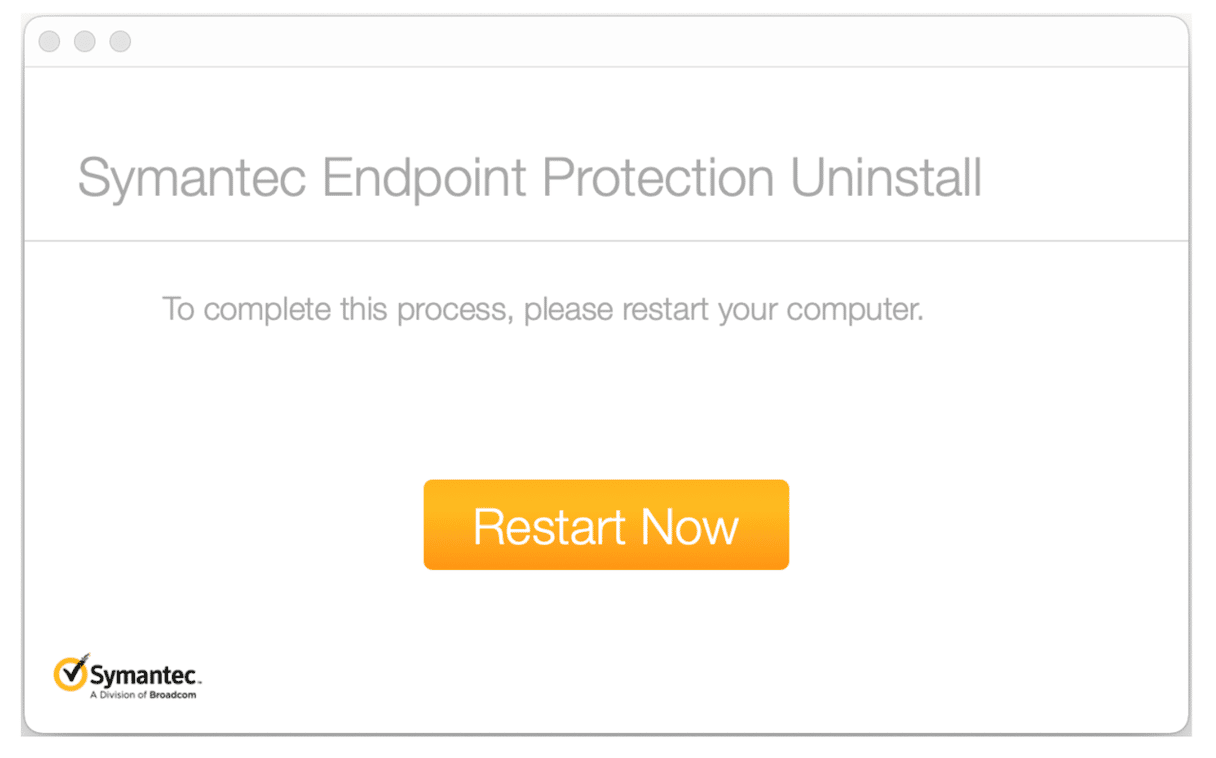Click the divider line below the heading
The width and height of the screenshot is (1216, 758).
click(606, 241)
